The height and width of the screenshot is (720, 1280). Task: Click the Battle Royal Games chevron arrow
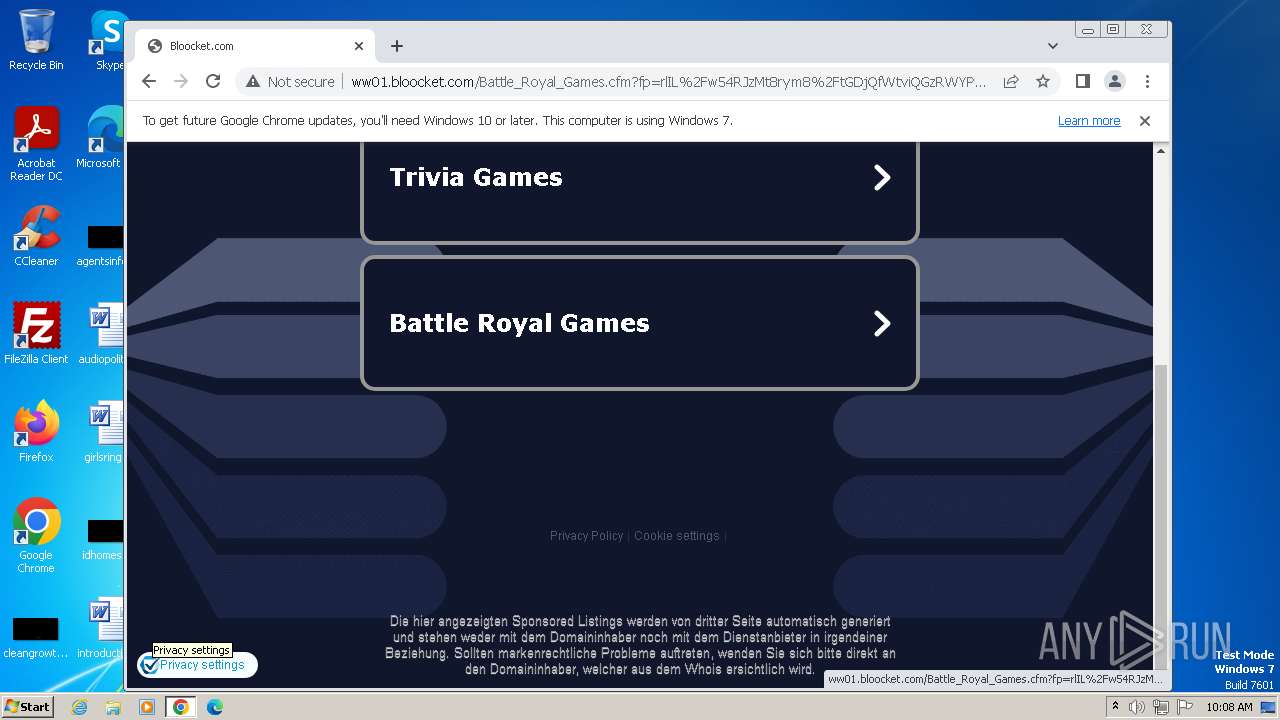coord(882,323)
